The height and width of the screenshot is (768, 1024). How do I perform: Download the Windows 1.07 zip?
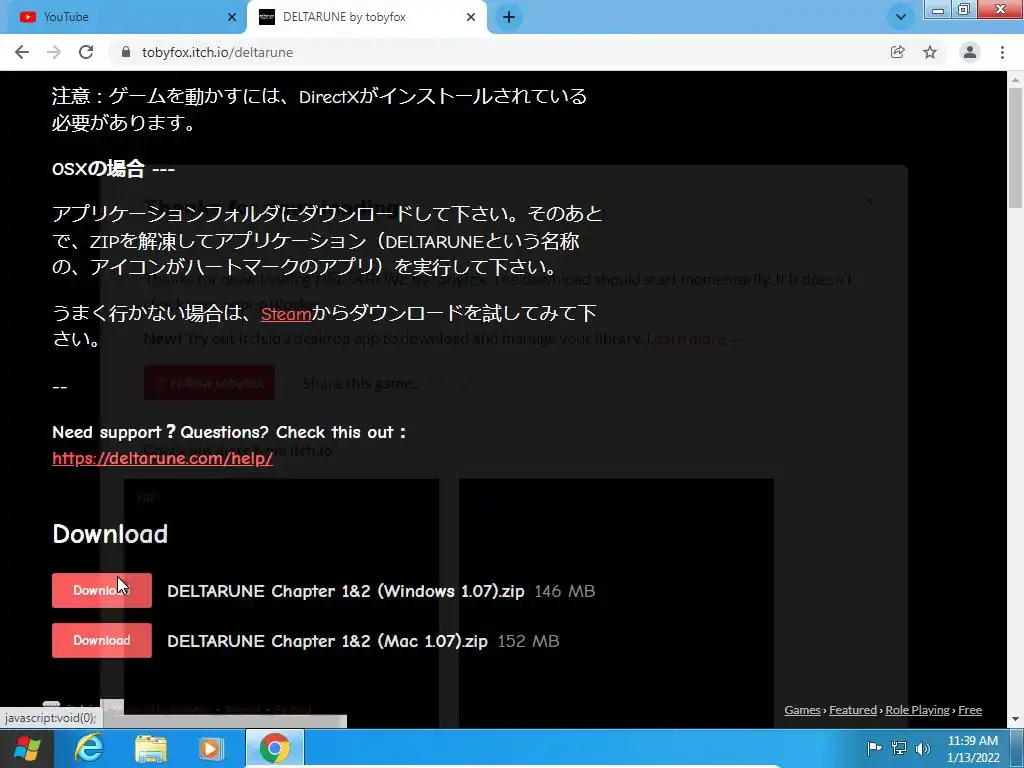pos(102,590)
